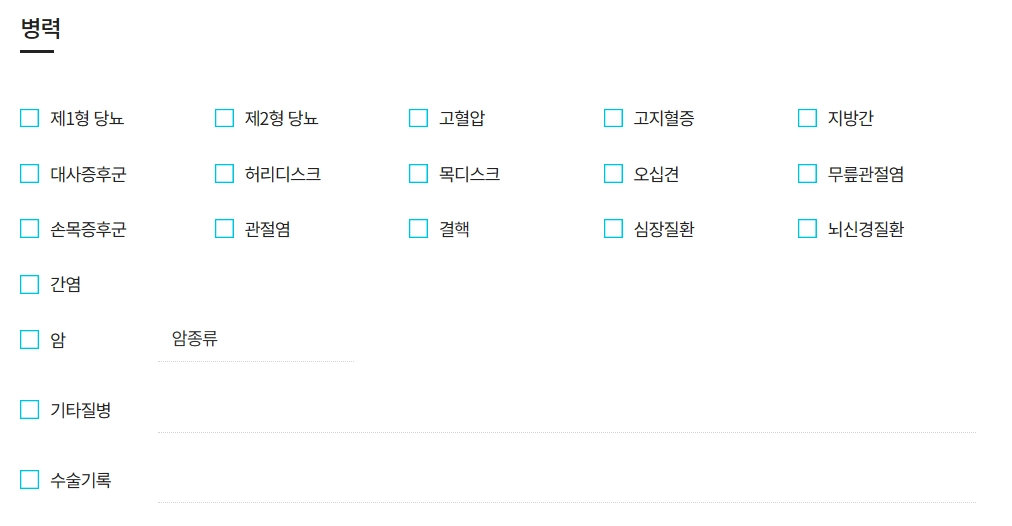Image resolution: width=1012 pixels, height=526 pixels.
Task: Check the 손목증후군 checkbox
Action: 30,229
